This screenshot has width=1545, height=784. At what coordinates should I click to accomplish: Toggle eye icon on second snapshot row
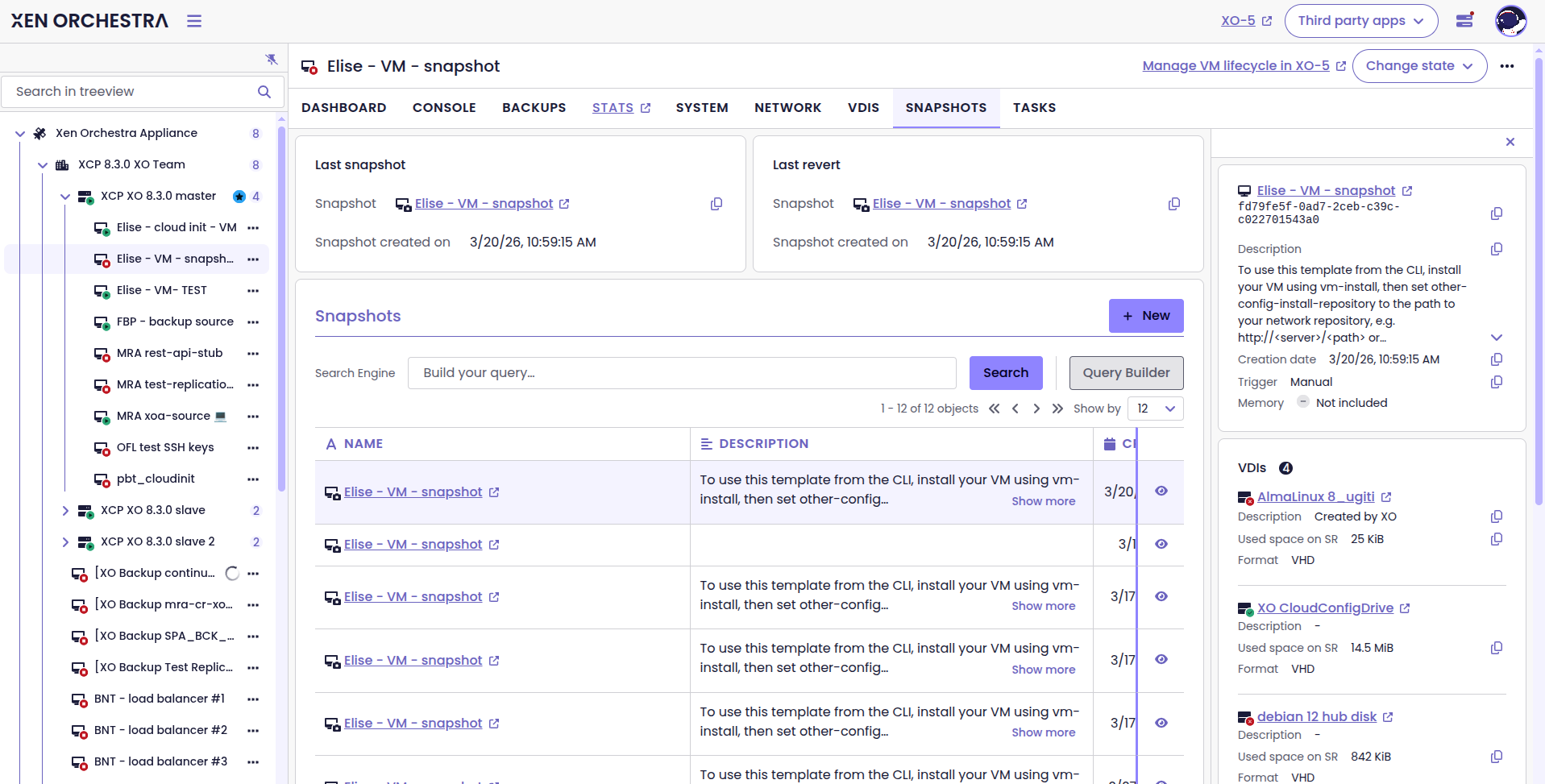pyautogui.click(x=1161, y=544)
